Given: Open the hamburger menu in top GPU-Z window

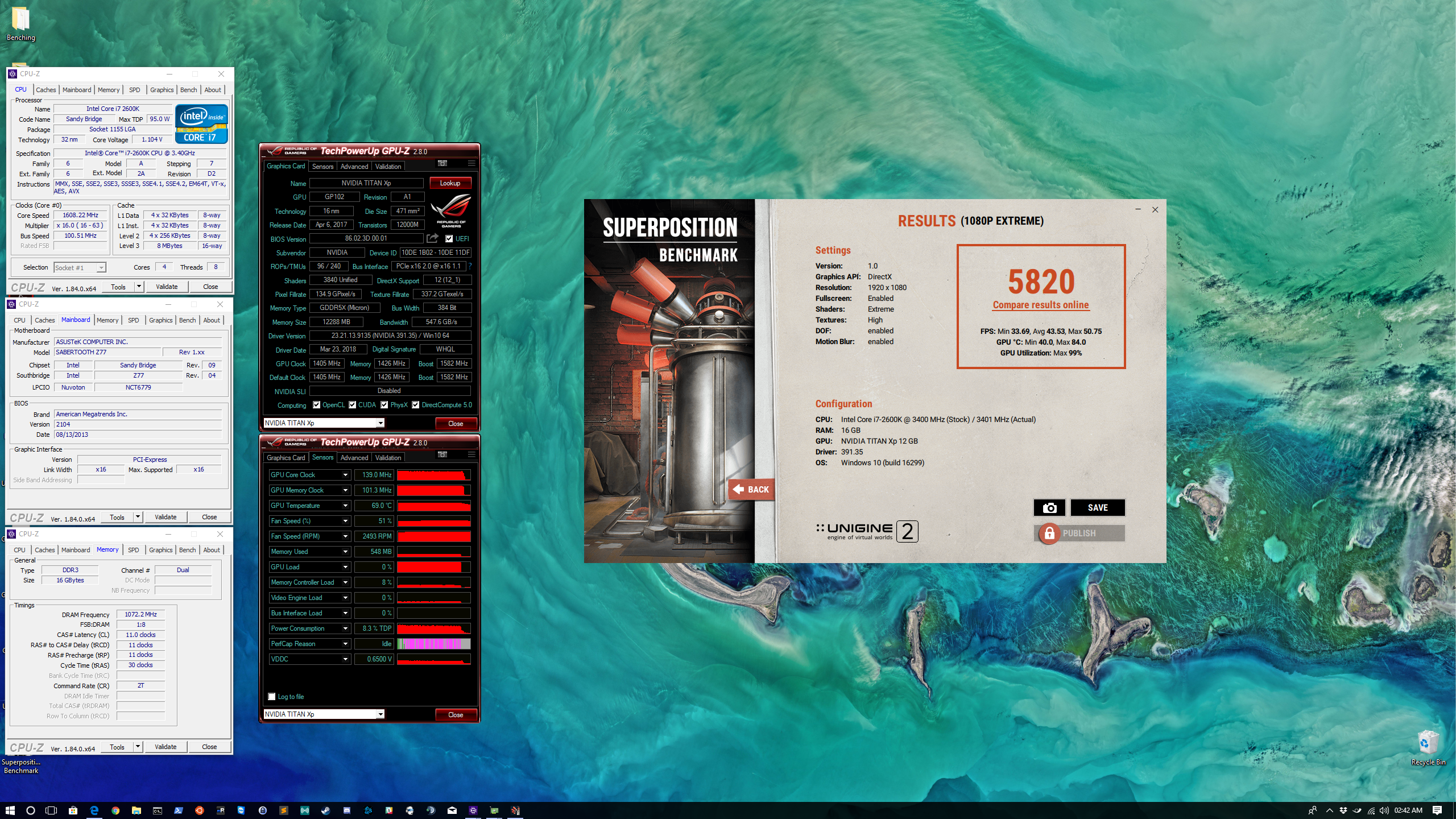Looking at the screenshot, I should click(x=471, y=163).
